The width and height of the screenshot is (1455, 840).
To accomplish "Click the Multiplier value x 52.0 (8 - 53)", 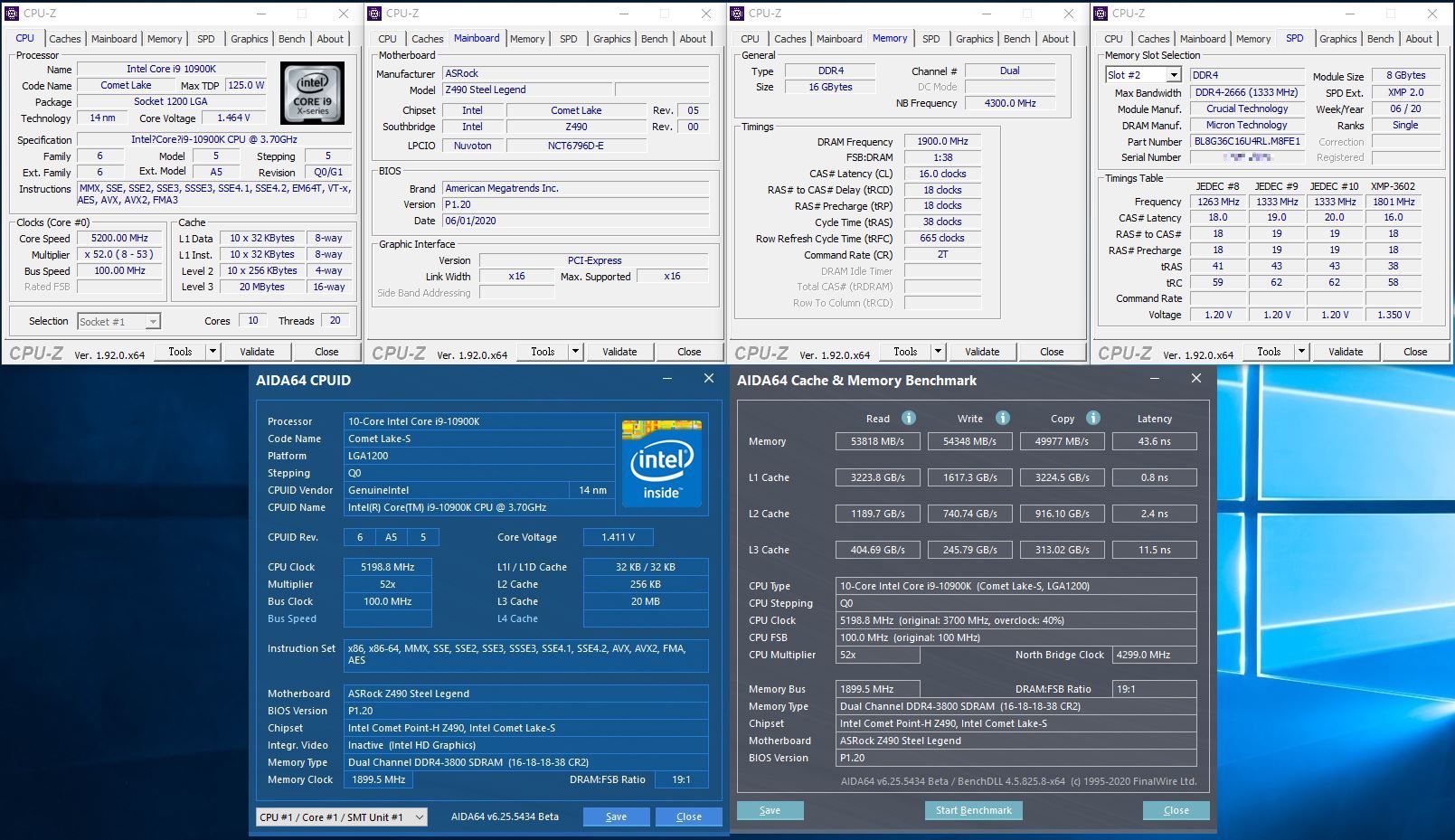I will coord(119,255).
